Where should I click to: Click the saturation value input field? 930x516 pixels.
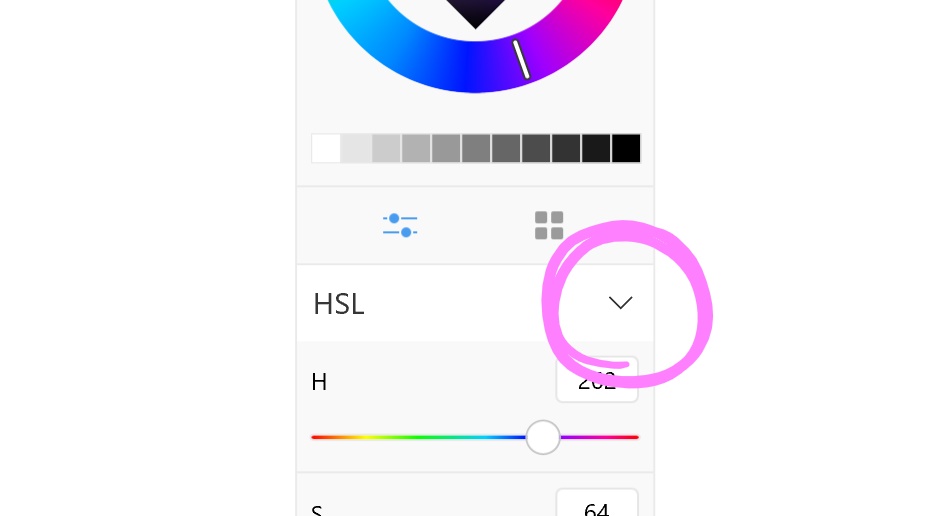[597, 506]
